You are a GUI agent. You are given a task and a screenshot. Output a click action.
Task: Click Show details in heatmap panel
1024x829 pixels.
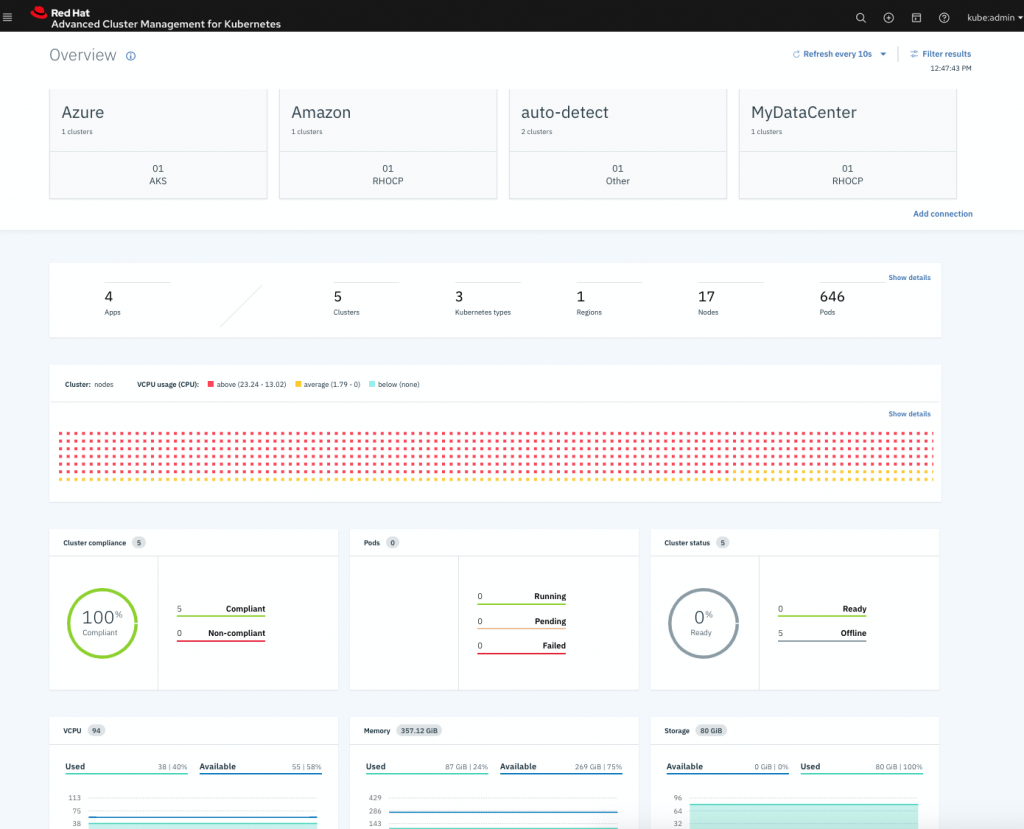[909, 414]
